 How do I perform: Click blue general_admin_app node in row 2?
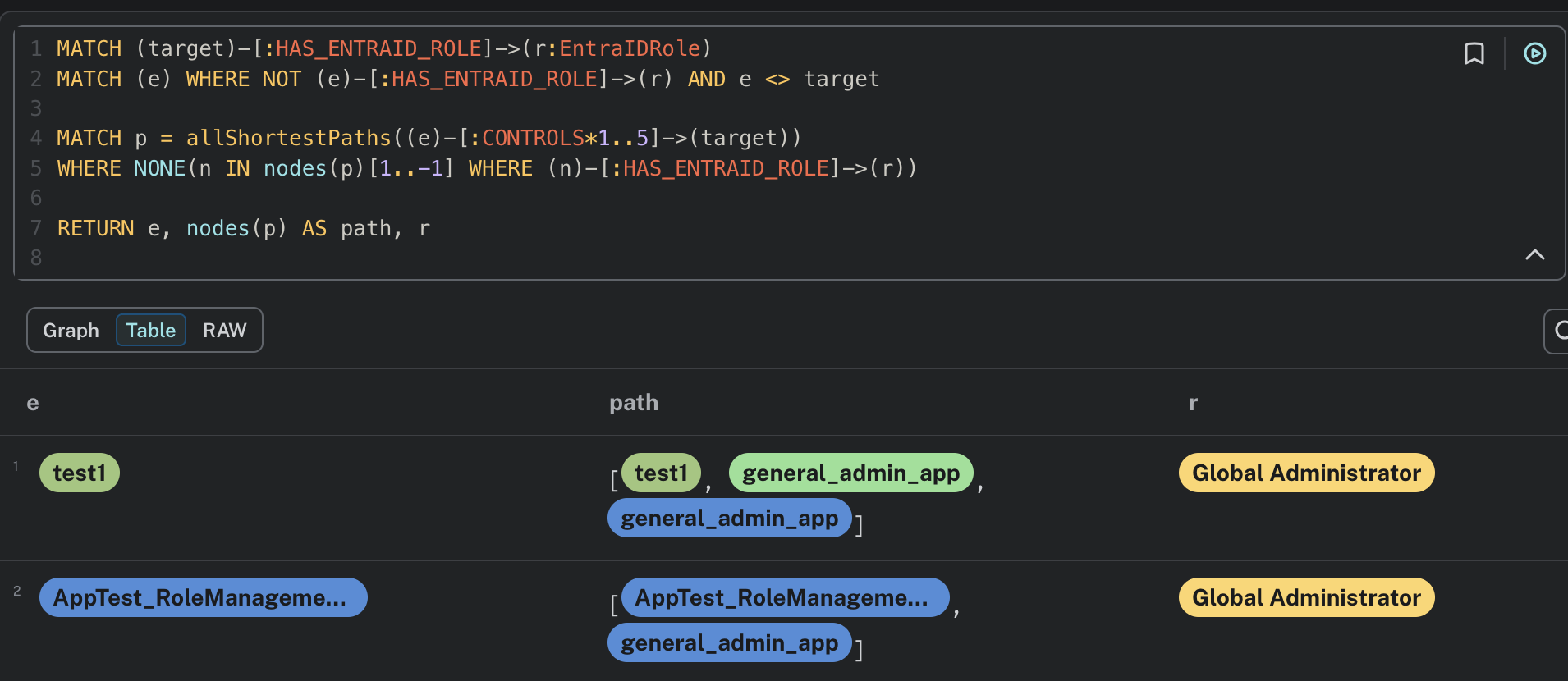(729, 642)
